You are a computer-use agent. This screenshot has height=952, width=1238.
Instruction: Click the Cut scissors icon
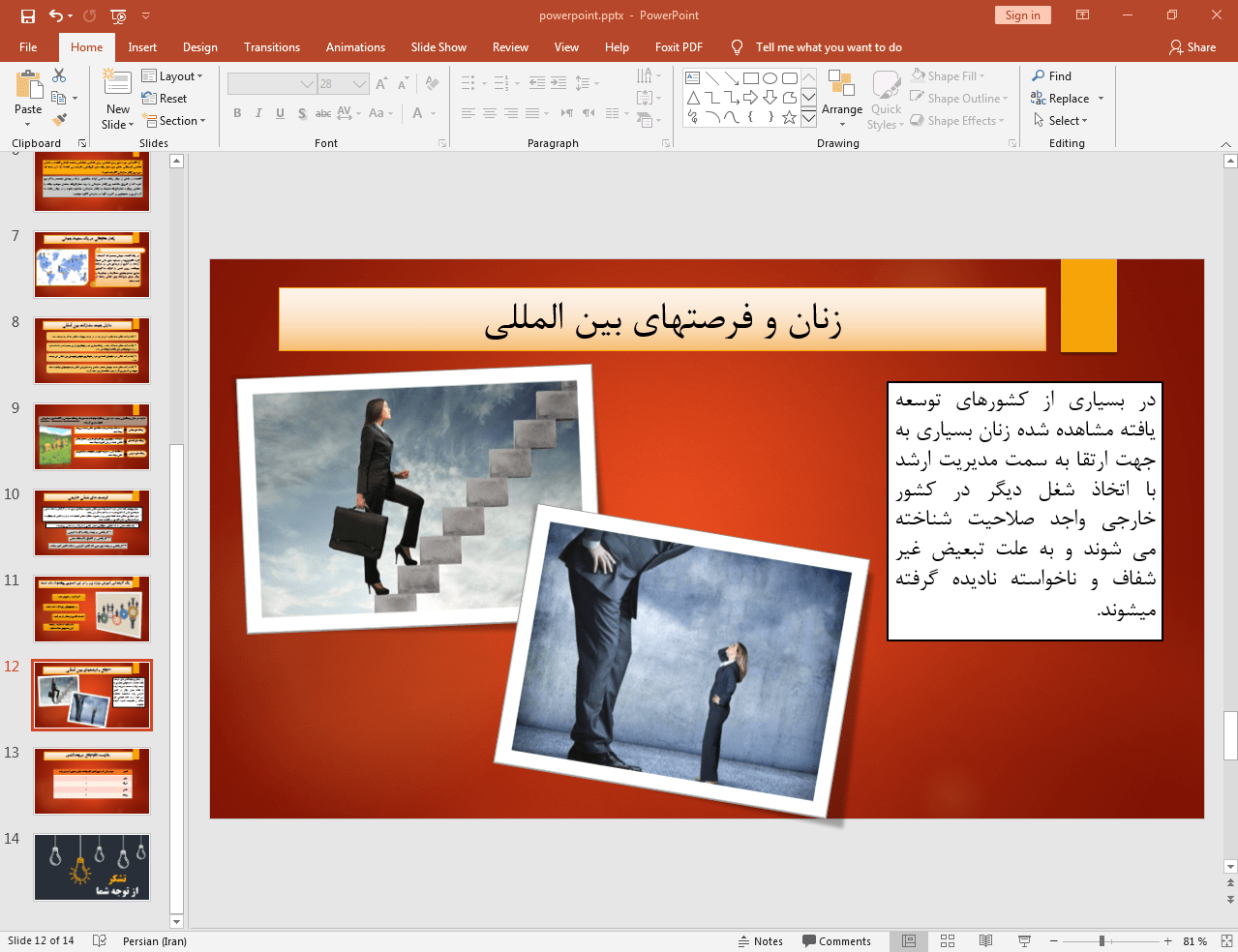coord(59,75)
